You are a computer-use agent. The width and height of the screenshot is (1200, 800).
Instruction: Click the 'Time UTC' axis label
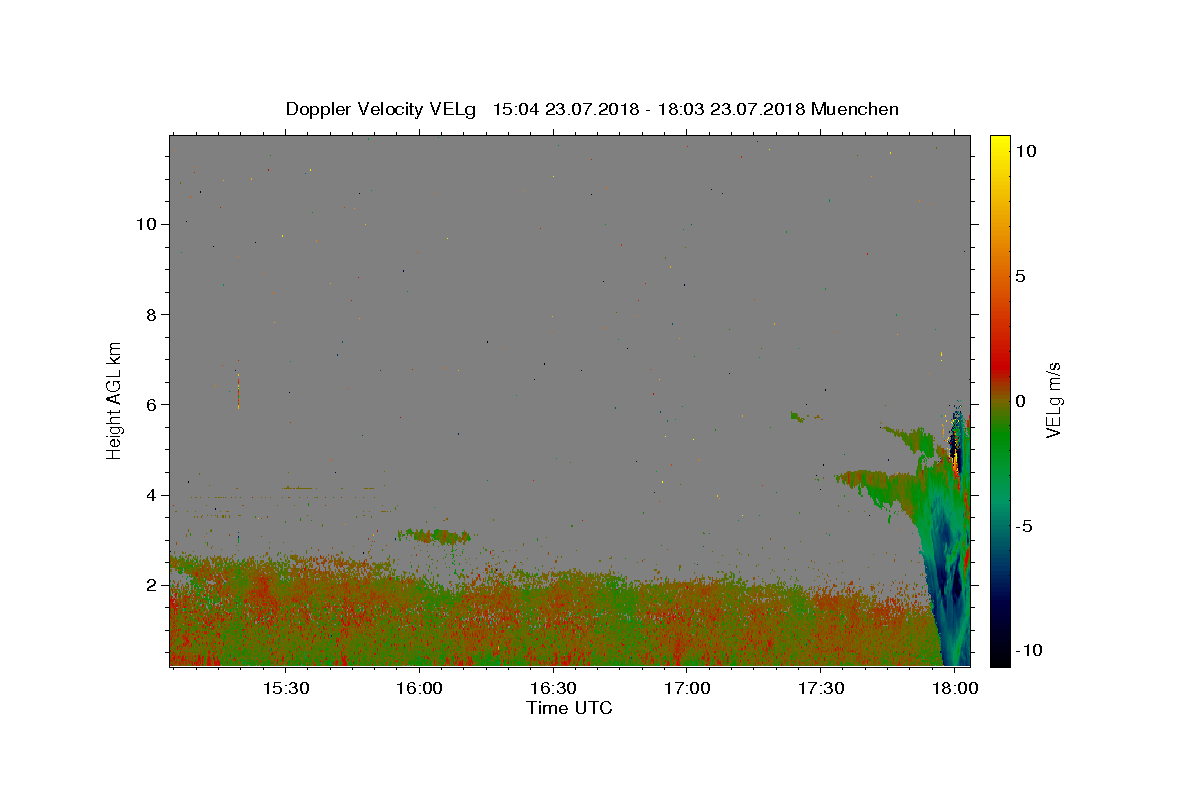click(569, 708)
